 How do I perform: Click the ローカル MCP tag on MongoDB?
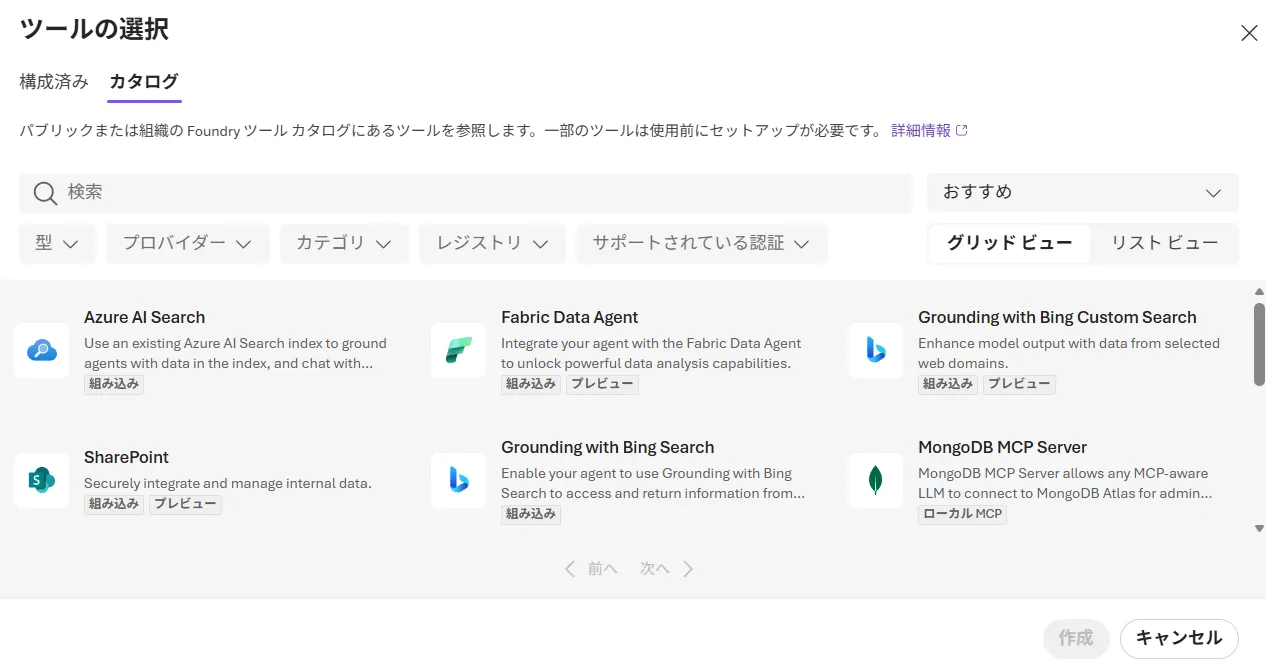[962, 514]
